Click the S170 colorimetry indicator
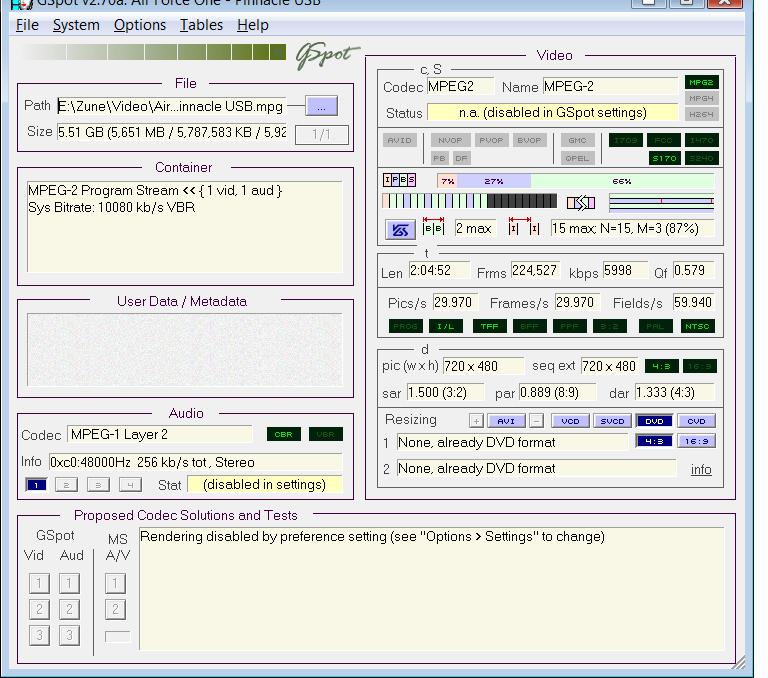This screenshot has height=678, width=768. click(x=662, y=158)
